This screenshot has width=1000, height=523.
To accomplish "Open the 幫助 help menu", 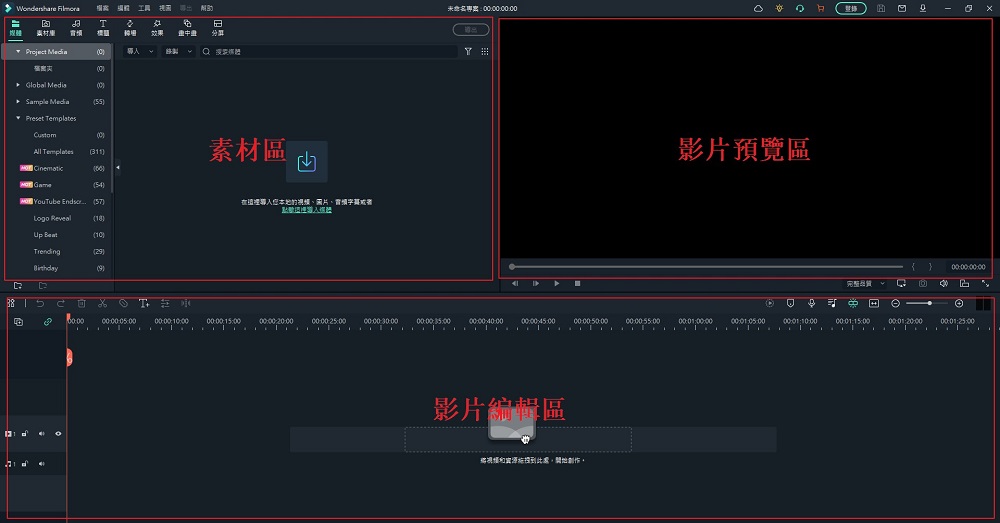I will 207,8.
